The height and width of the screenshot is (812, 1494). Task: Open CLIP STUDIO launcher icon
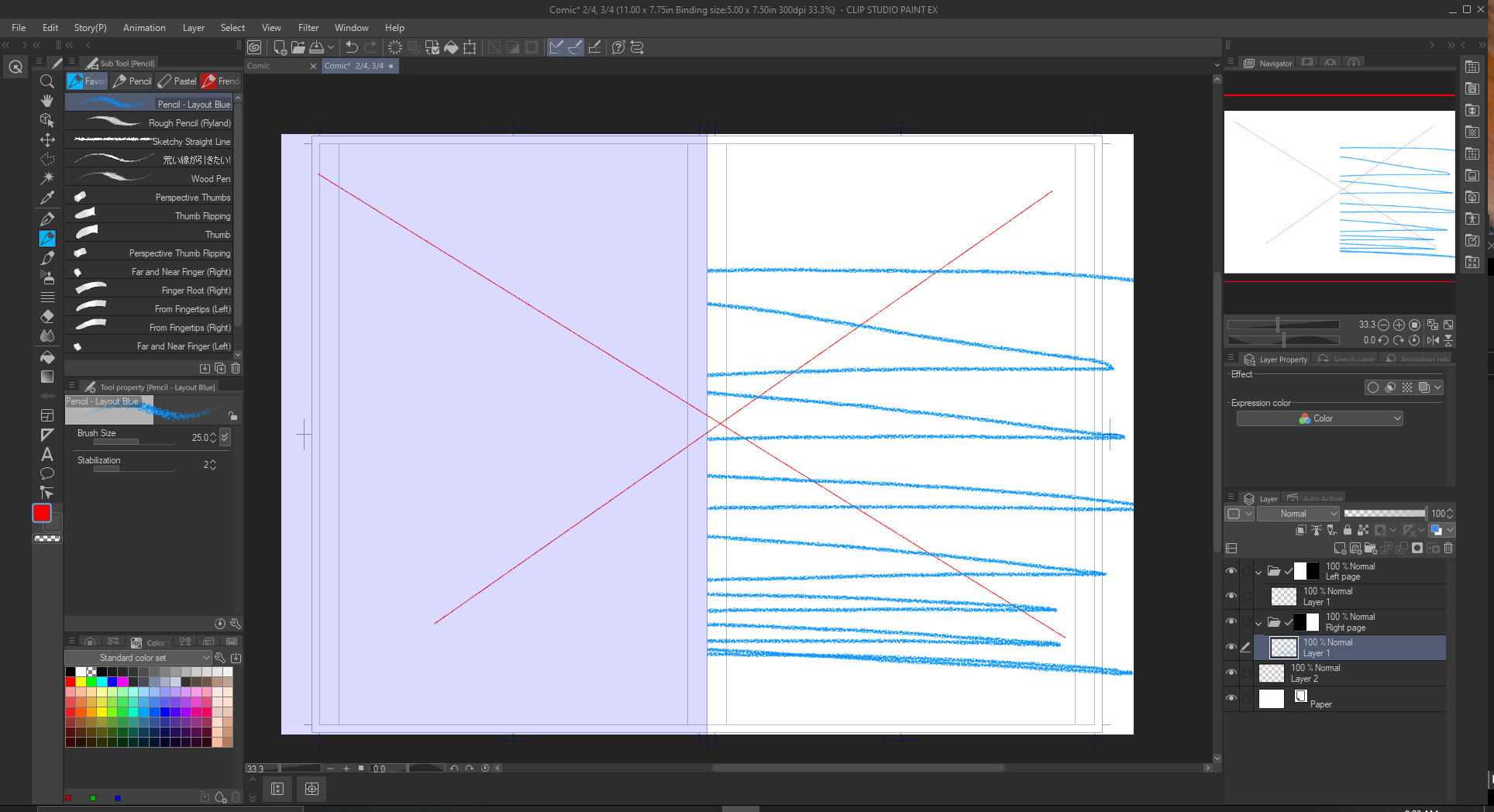click(x=254, y=47)
